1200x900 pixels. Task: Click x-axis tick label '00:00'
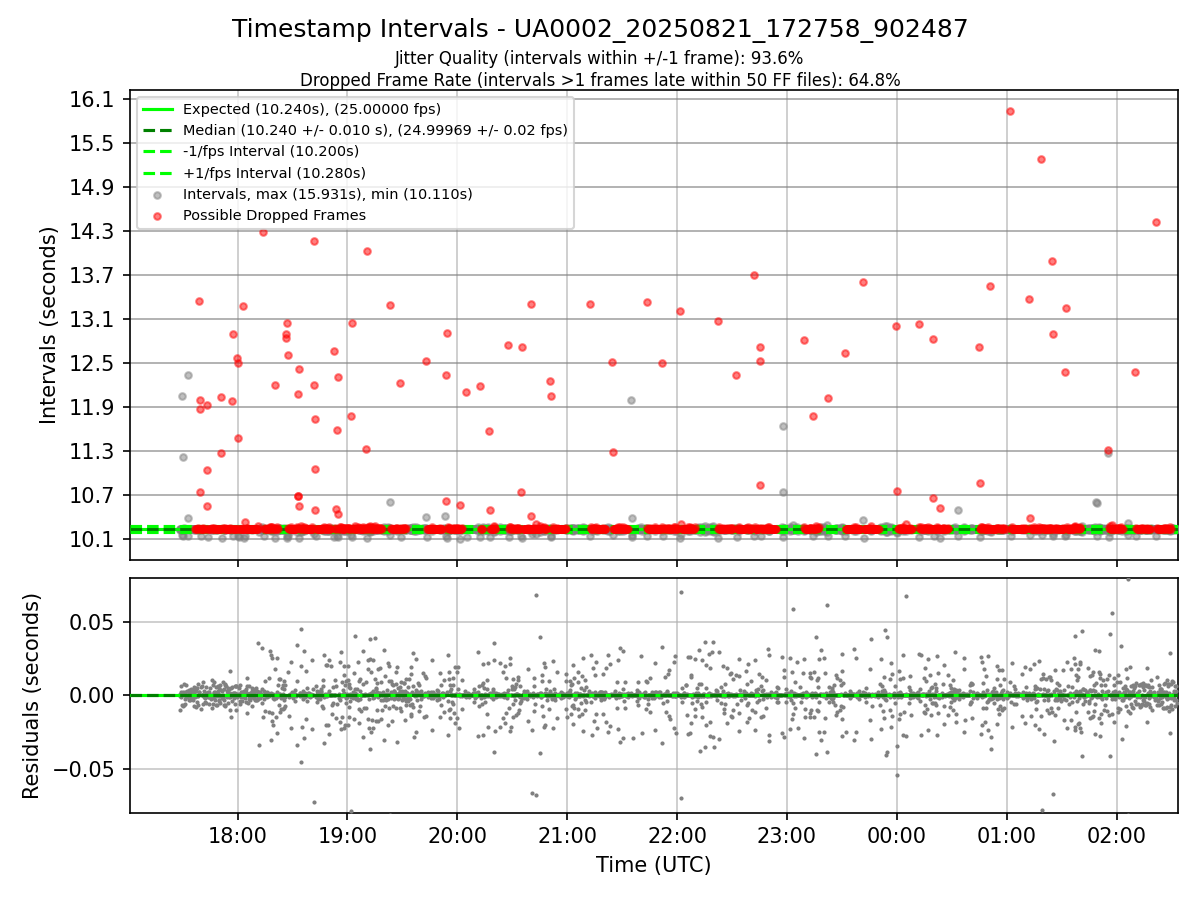[897, 835]
